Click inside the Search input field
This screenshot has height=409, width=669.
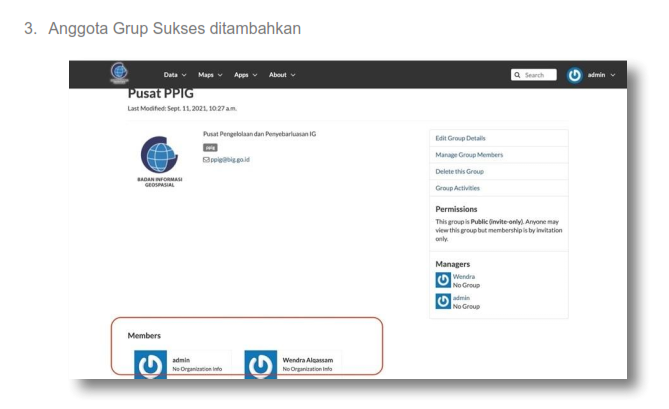(x=538, y=75)
